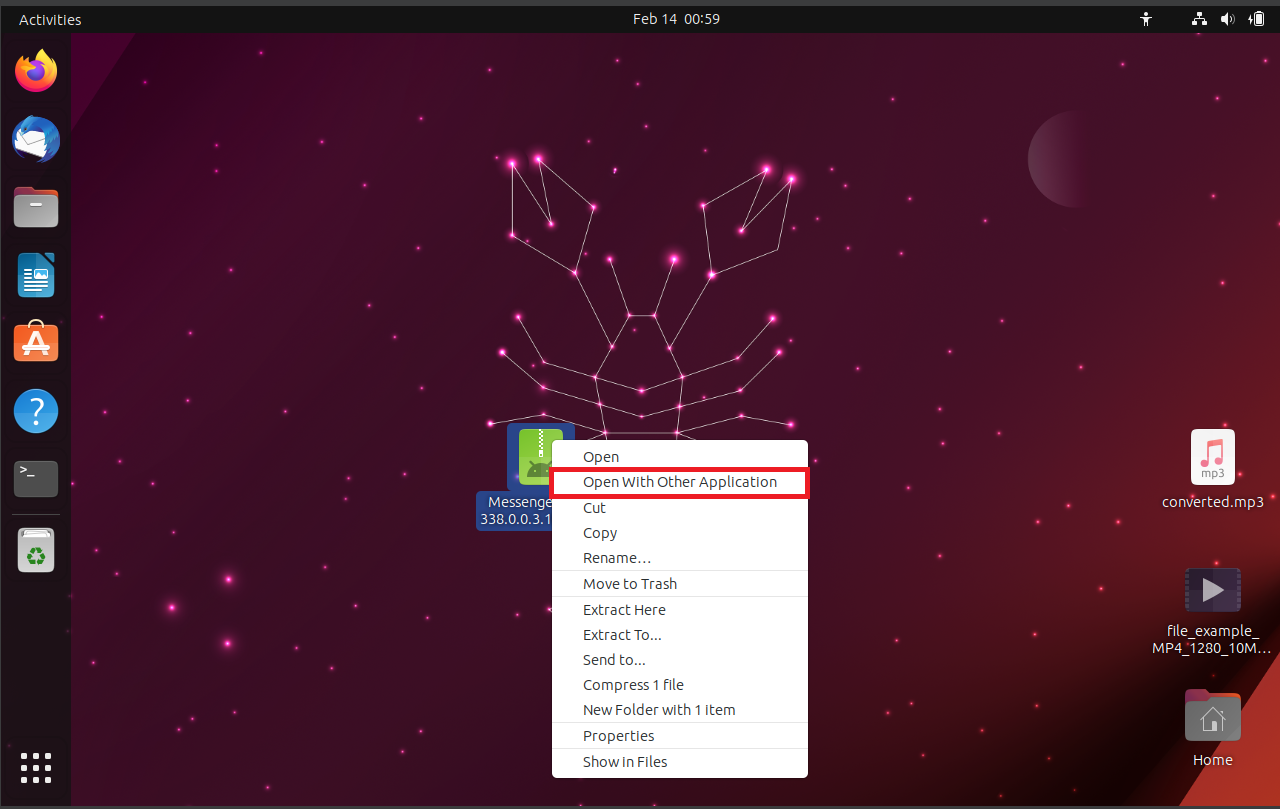
Task: Open the Files application in the dock
Action: (36, 207)
